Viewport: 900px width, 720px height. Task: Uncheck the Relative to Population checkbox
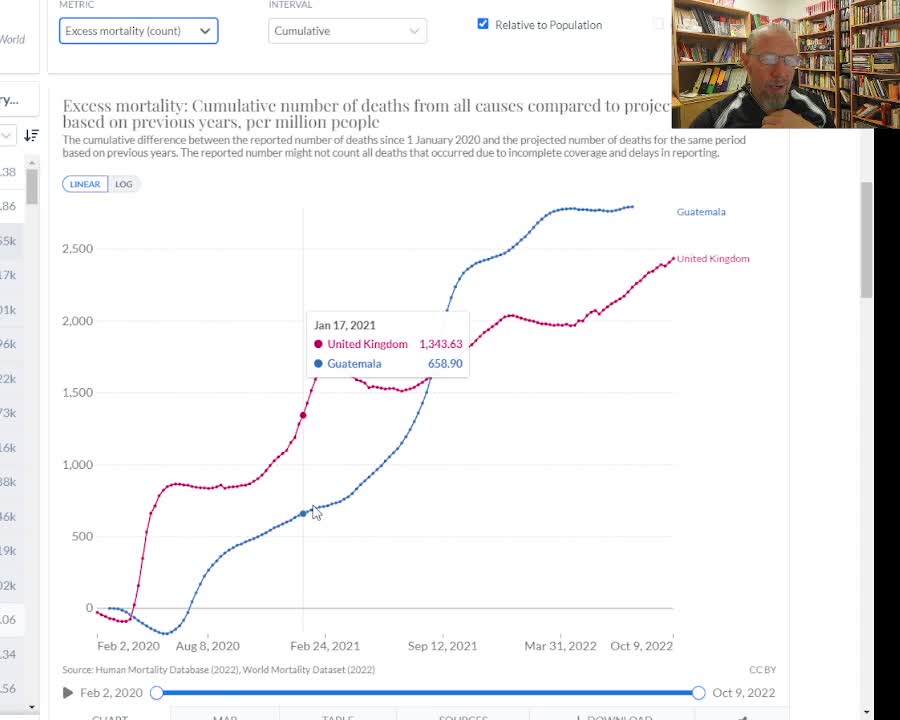point(483,24)
